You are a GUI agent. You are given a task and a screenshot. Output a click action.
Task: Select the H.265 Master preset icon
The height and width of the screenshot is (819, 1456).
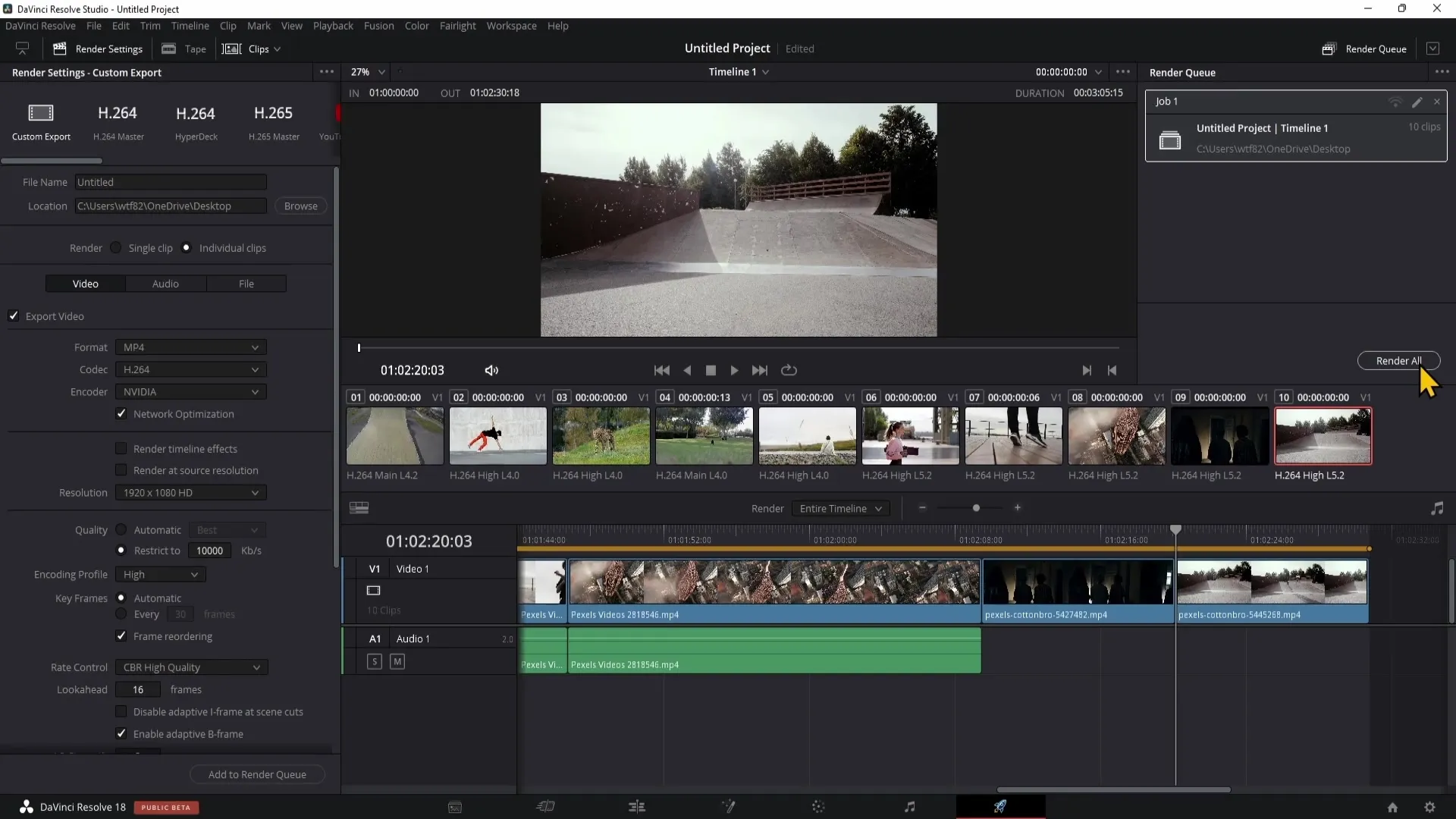[273, 113]
